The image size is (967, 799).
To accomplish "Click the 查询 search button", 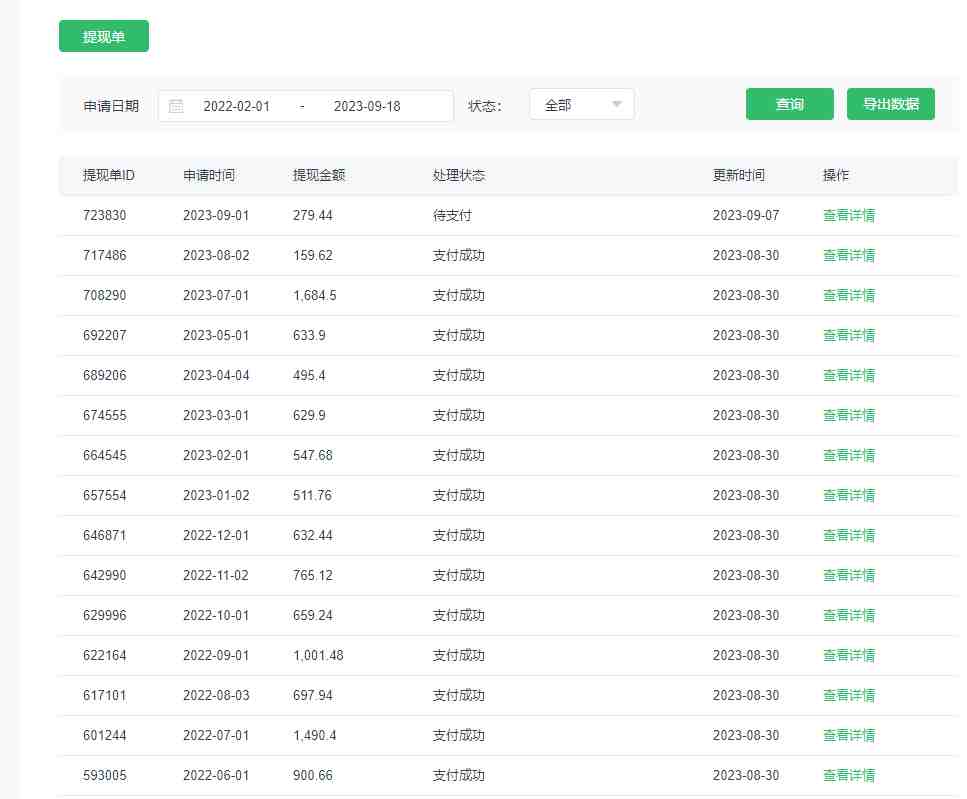I will (789, 104).
